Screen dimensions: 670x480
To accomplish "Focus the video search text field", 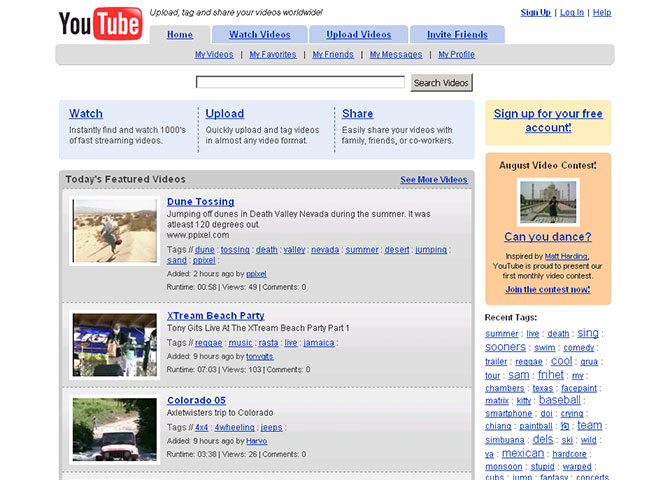I will click(x=300, y=82).
